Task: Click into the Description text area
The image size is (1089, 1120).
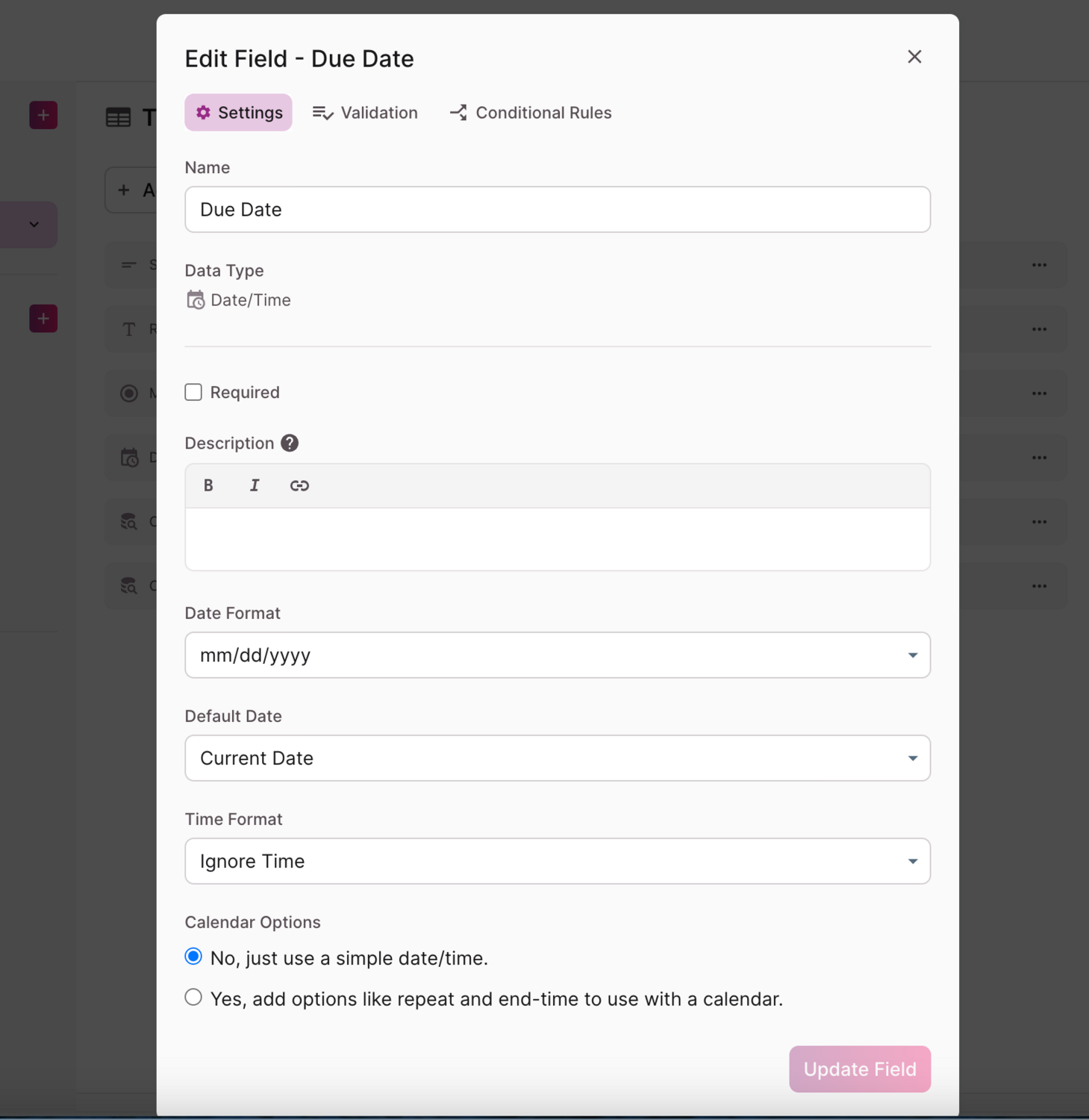Action: coord(557,539)
